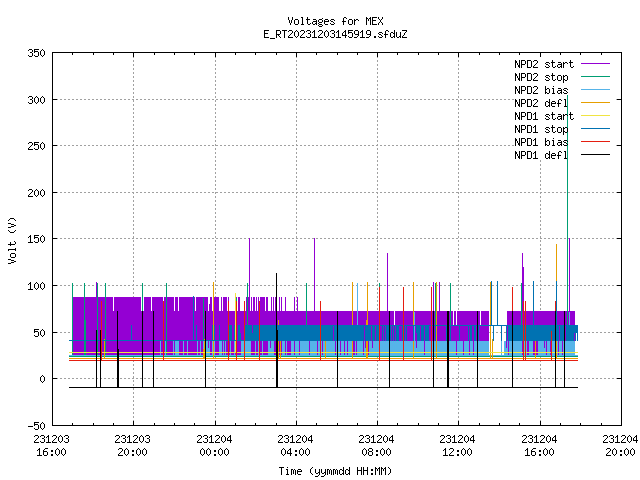The image size is (640, 480).
Task: Click the 'Time (yymmdd HH:MM)' x-axis label
Action: [x=335, y=471]
